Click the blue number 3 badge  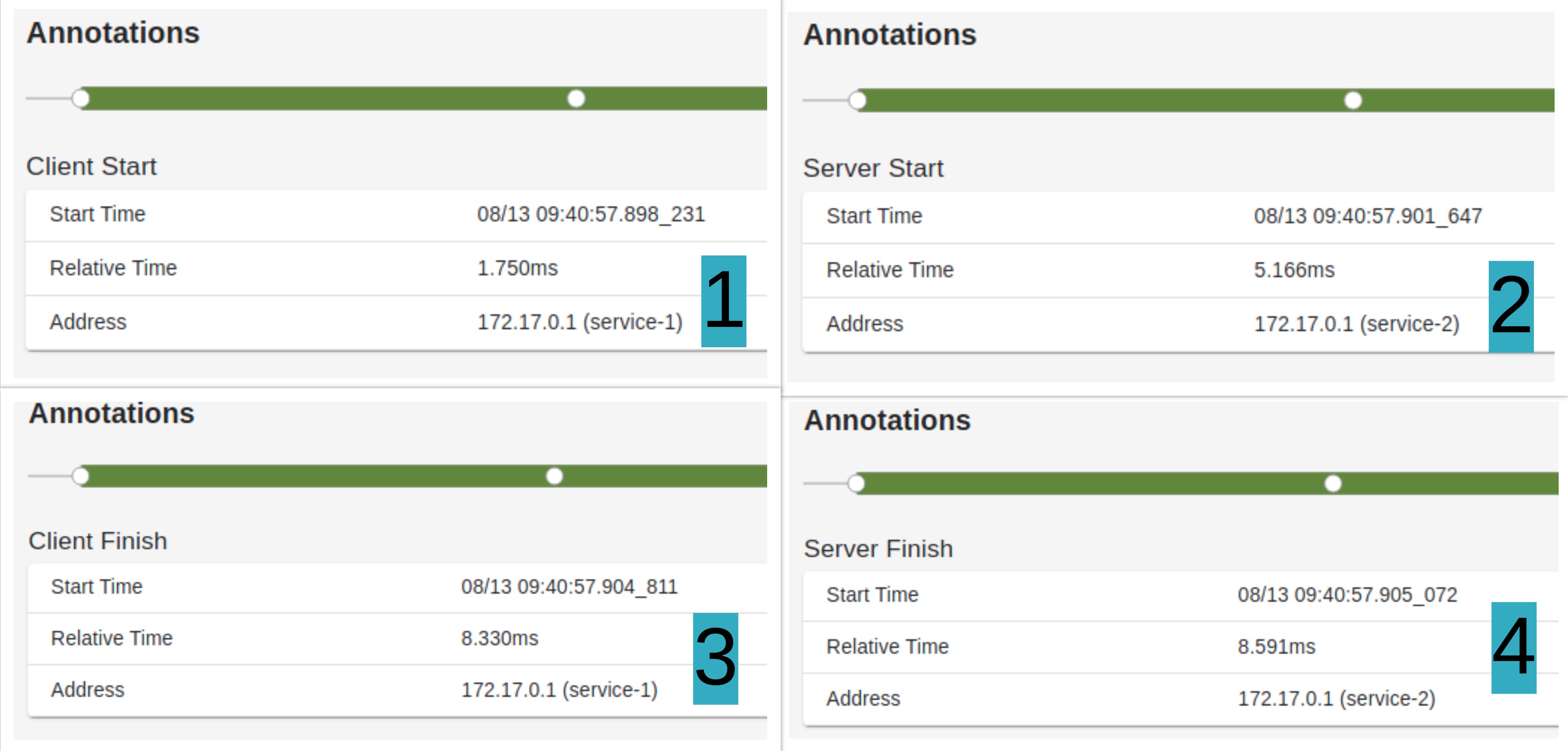click(715, 658)
